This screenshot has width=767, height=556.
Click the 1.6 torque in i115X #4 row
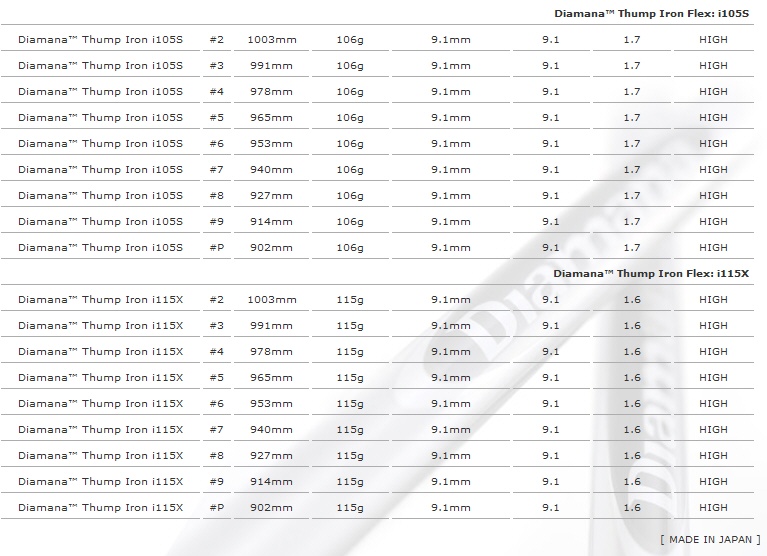coord(632,352)
